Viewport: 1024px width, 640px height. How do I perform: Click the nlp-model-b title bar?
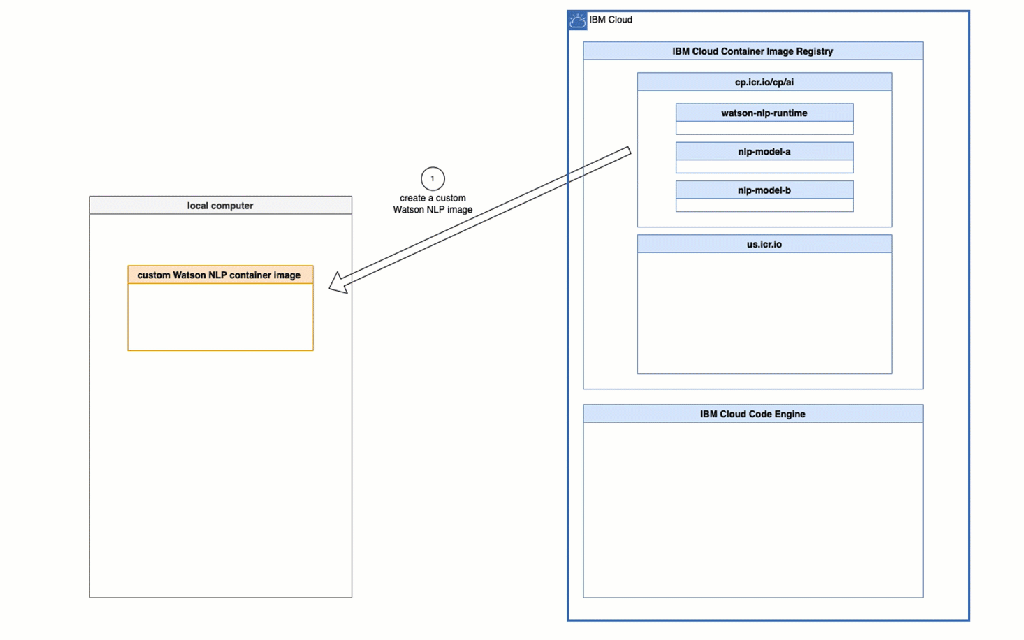(764, 190)
